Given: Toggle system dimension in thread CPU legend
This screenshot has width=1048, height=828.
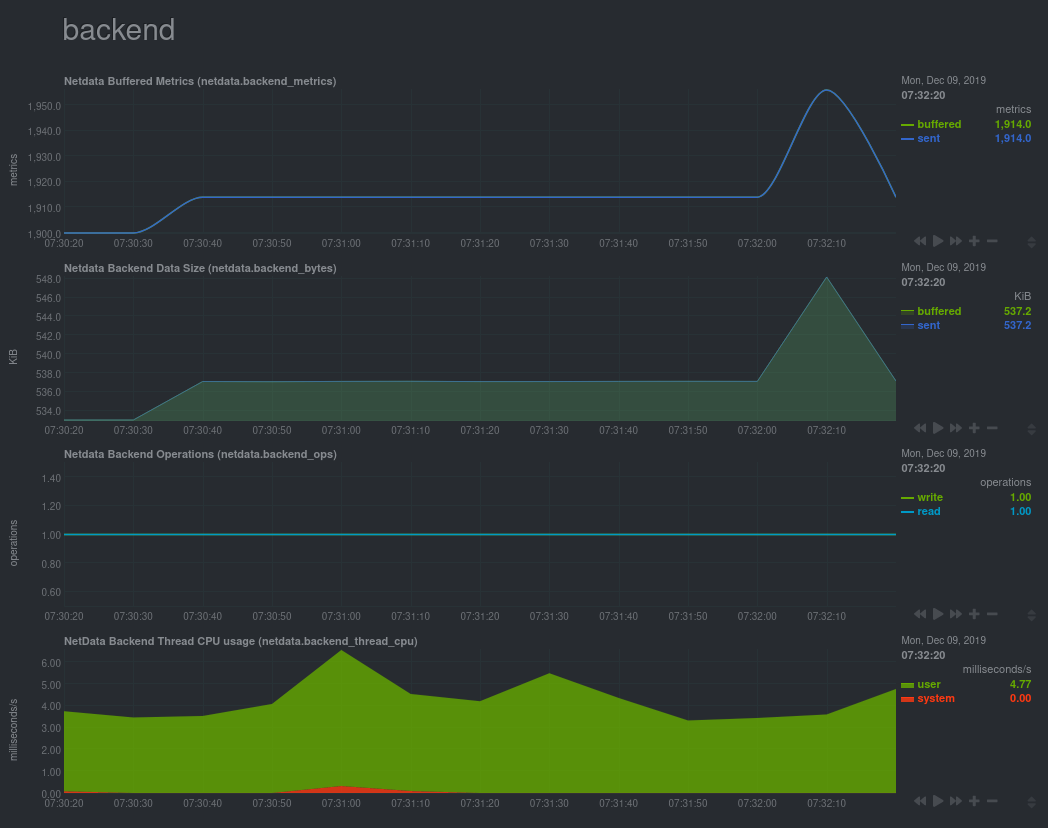Looking at the screenshot, I should [936, 698].
